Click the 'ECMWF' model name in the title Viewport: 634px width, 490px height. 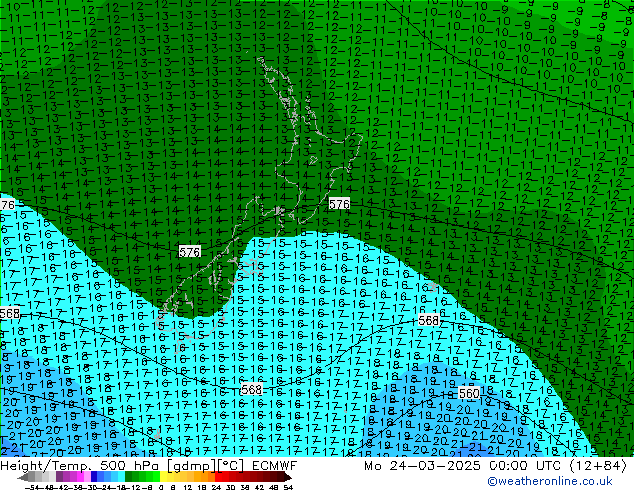(x=275, y=466)
